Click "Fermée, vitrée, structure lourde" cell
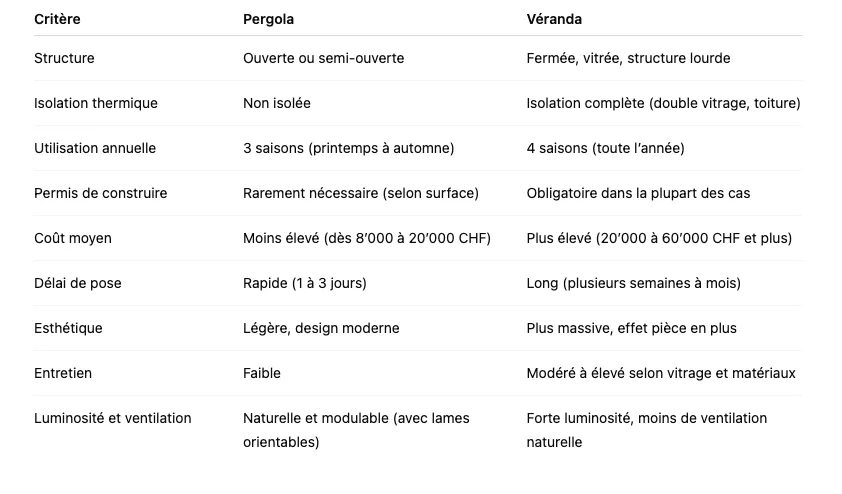The width and height of the screenshot is (842, 494). click(628, 58)
